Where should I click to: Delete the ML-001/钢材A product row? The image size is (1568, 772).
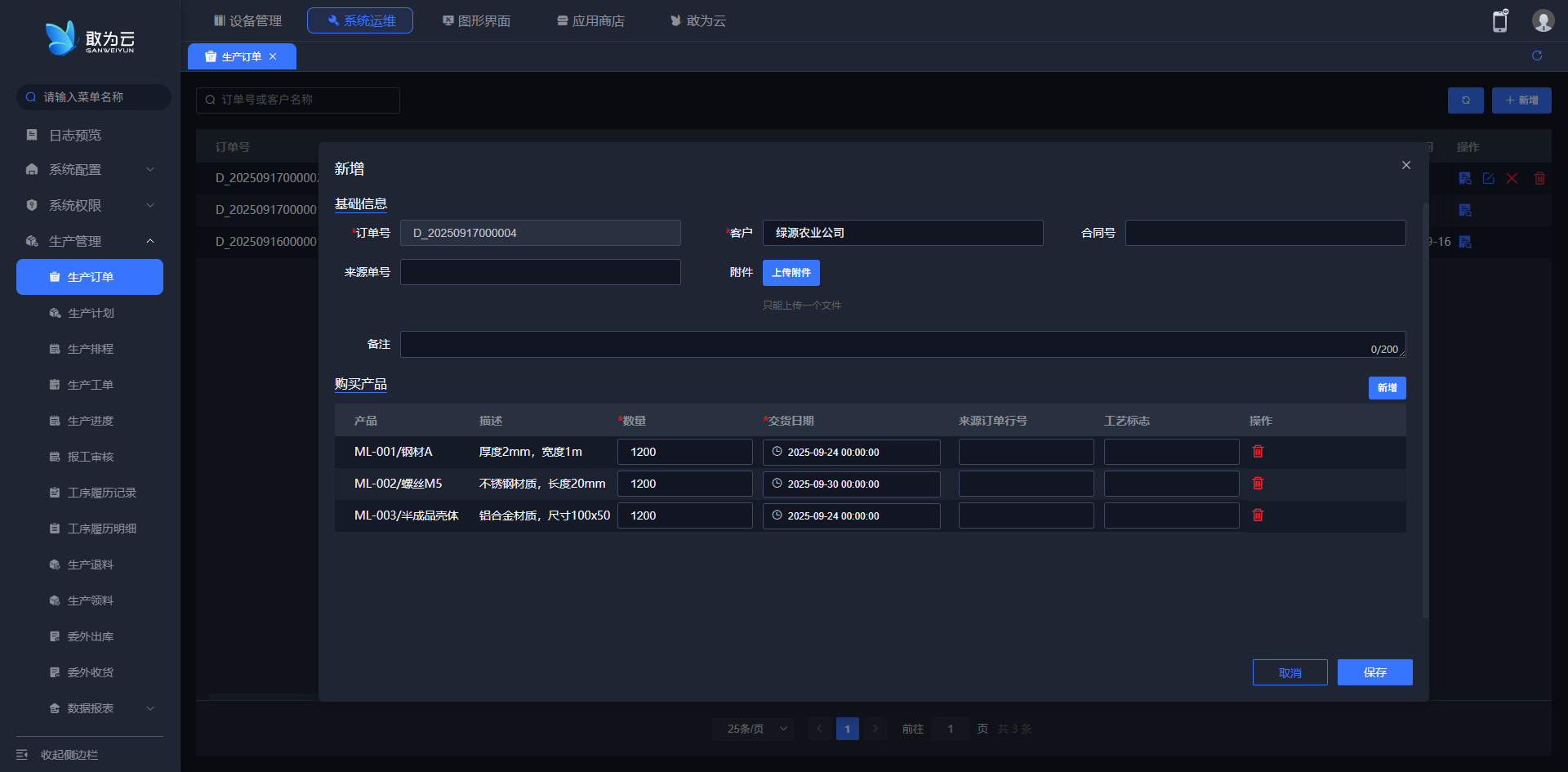point(1258,452)
